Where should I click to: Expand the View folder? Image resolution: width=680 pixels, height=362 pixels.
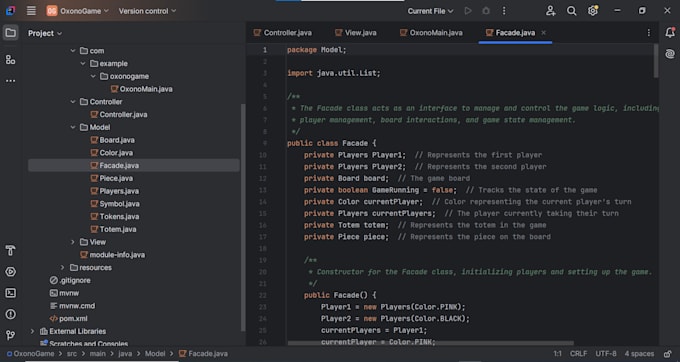click(73, 242)
